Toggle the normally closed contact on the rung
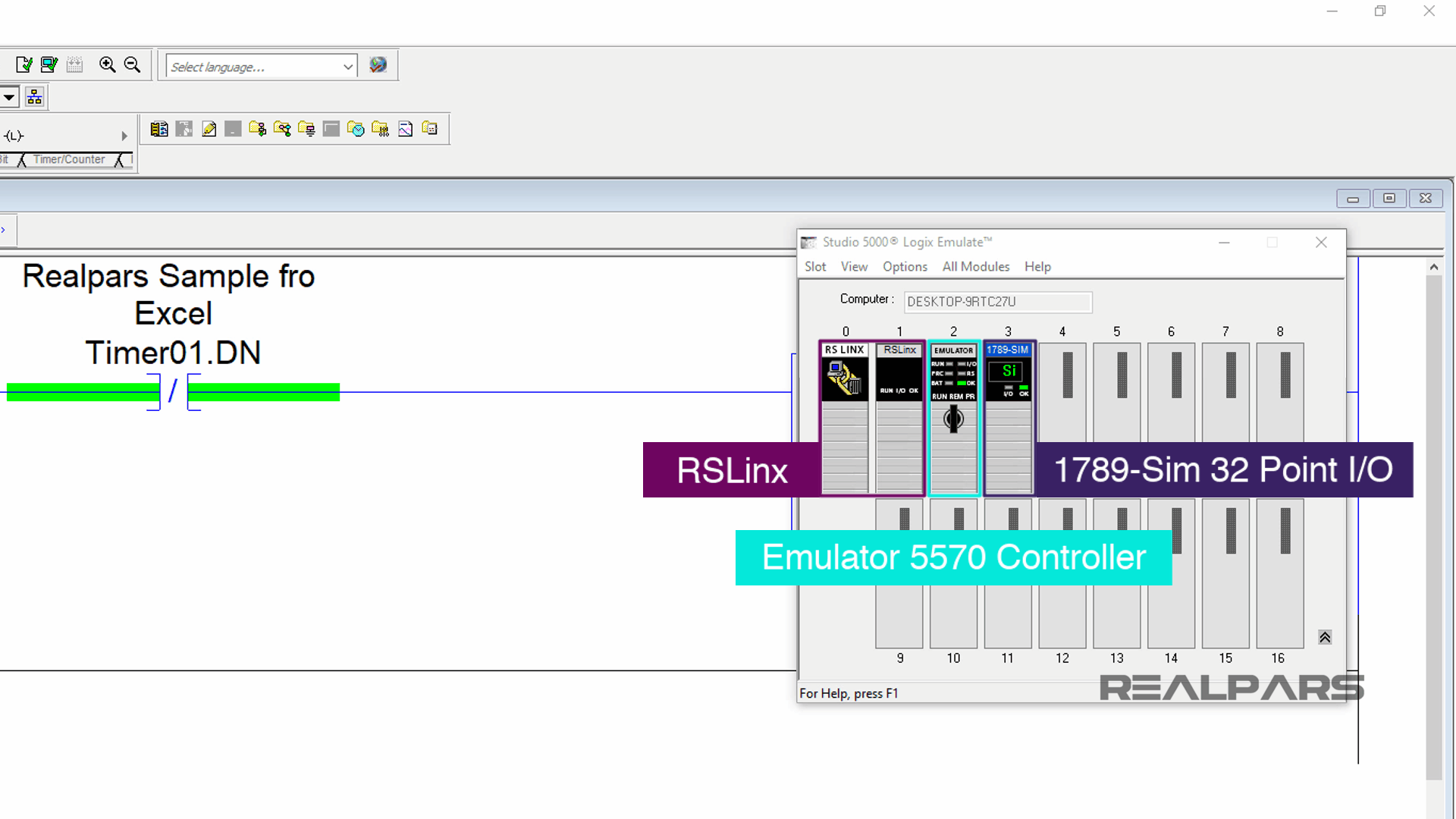Screen dimensions: 1456x819 pyautogui.click(x=173, y=391)
